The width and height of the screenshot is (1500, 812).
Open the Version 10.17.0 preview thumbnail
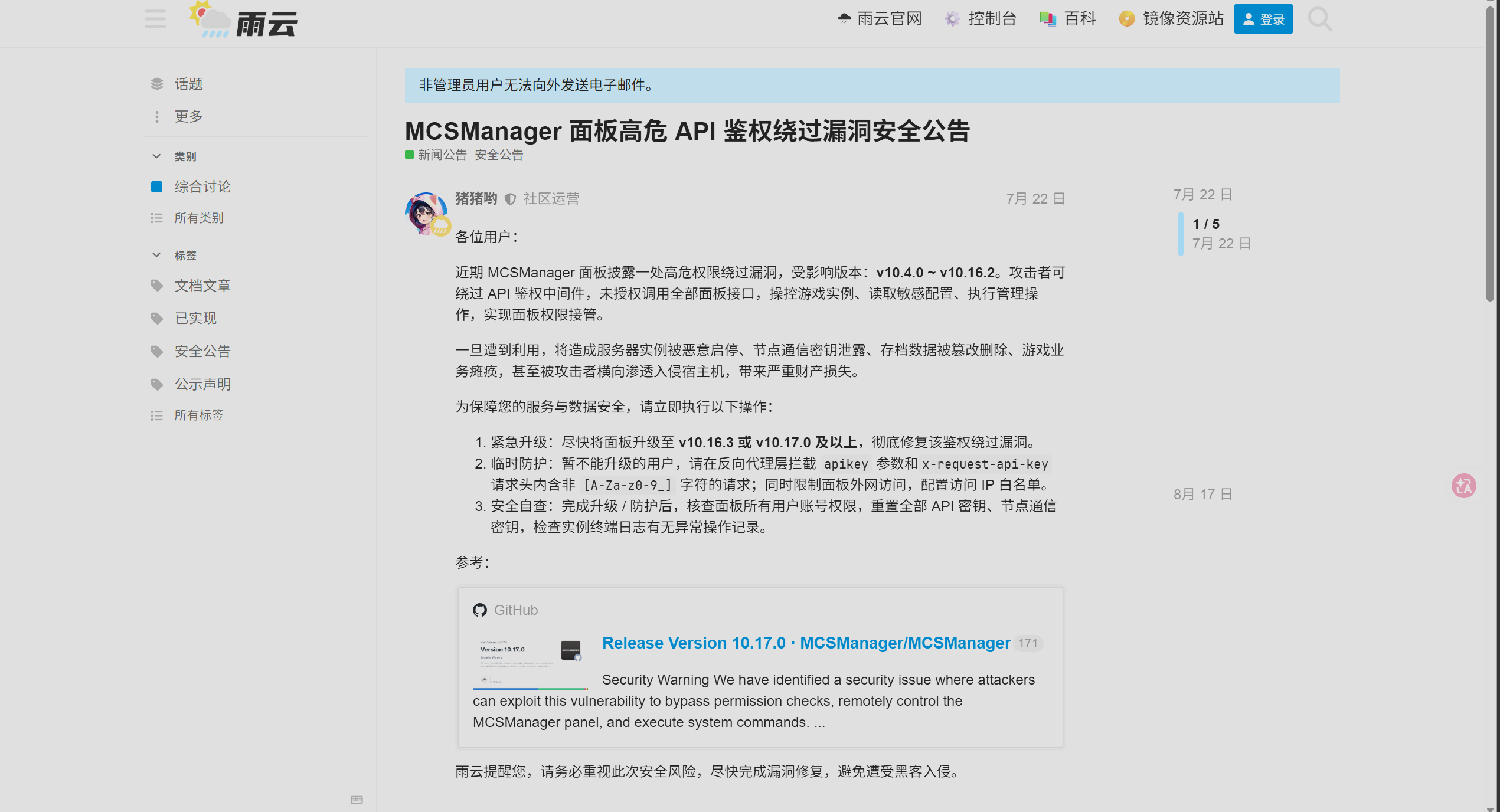[x=530, y=663]
